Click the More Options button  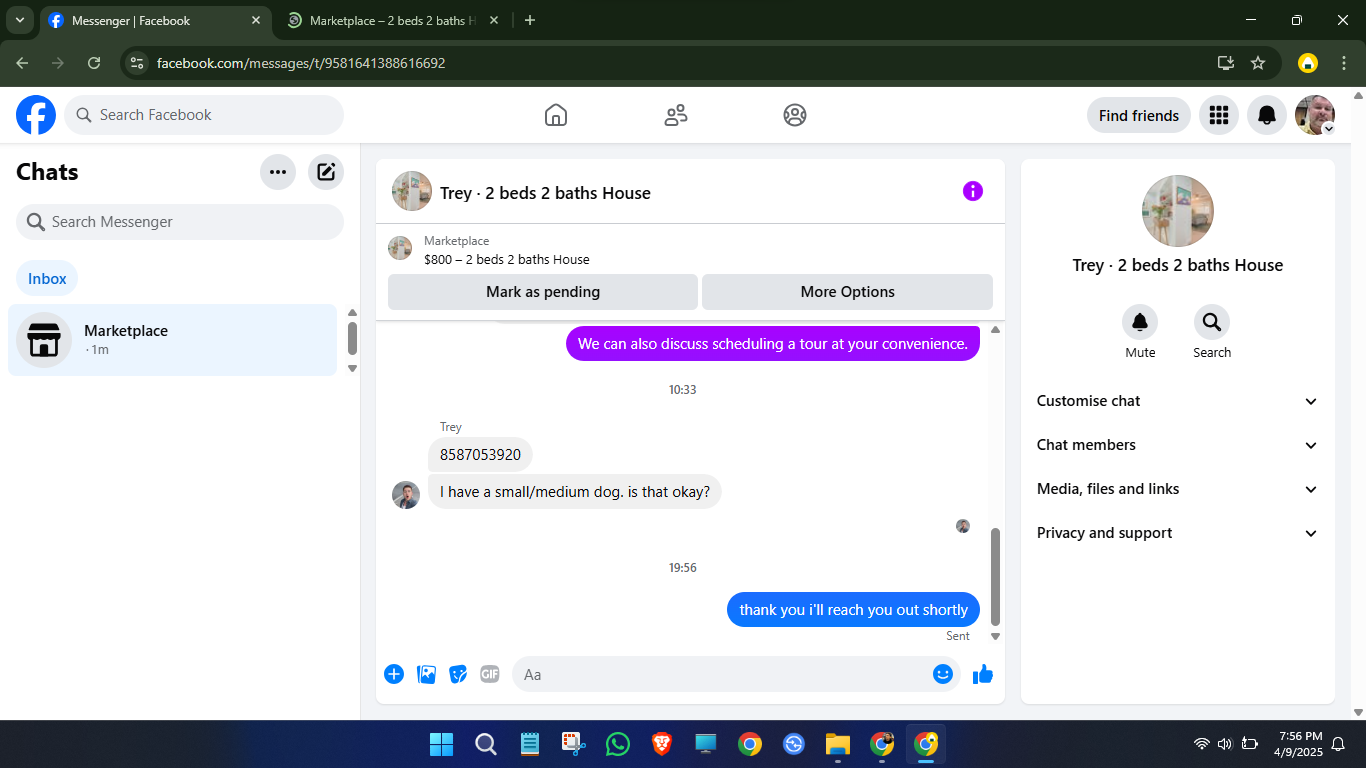click(x=848, y=292)
